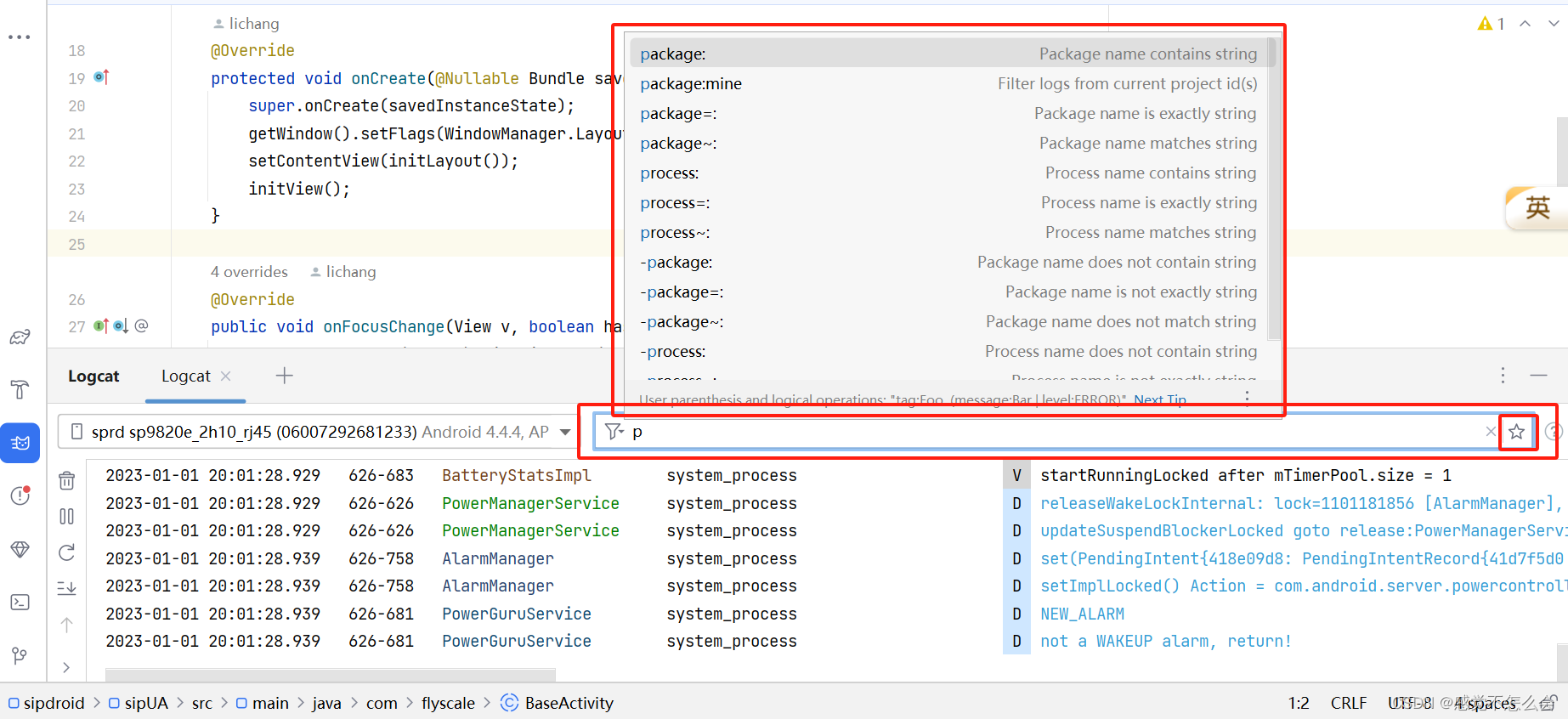This screenshot has width=1568, height=719.
Task: Open the Logcat tool window sidebar icon
Action: [x=20, y=443]
